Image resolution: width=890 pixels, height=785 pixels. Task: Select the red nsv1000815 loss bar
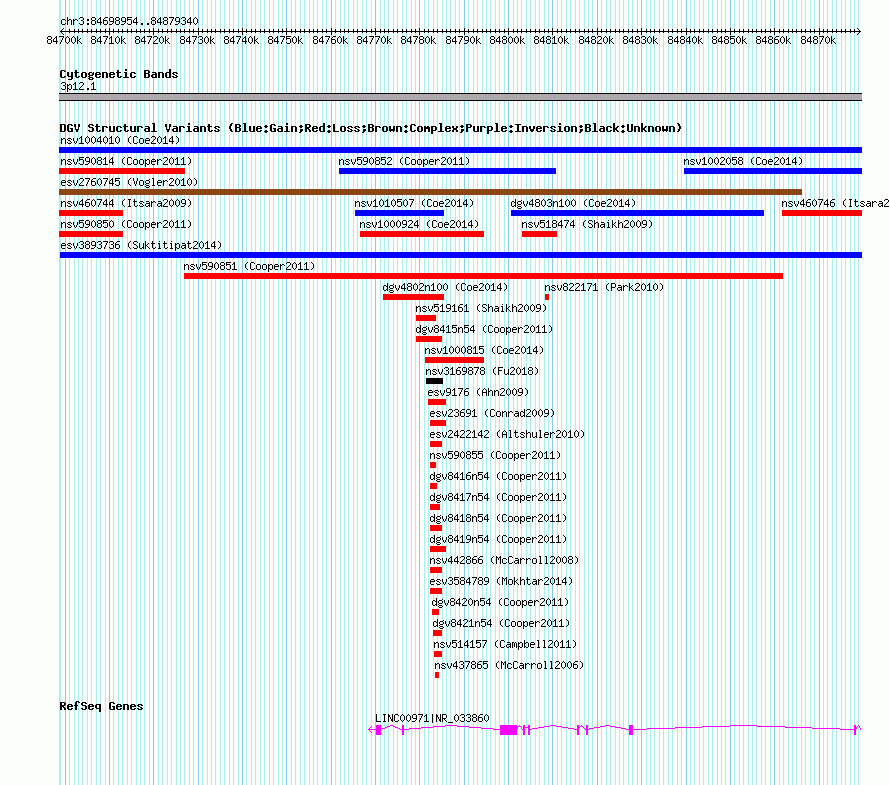click(454, 360)
